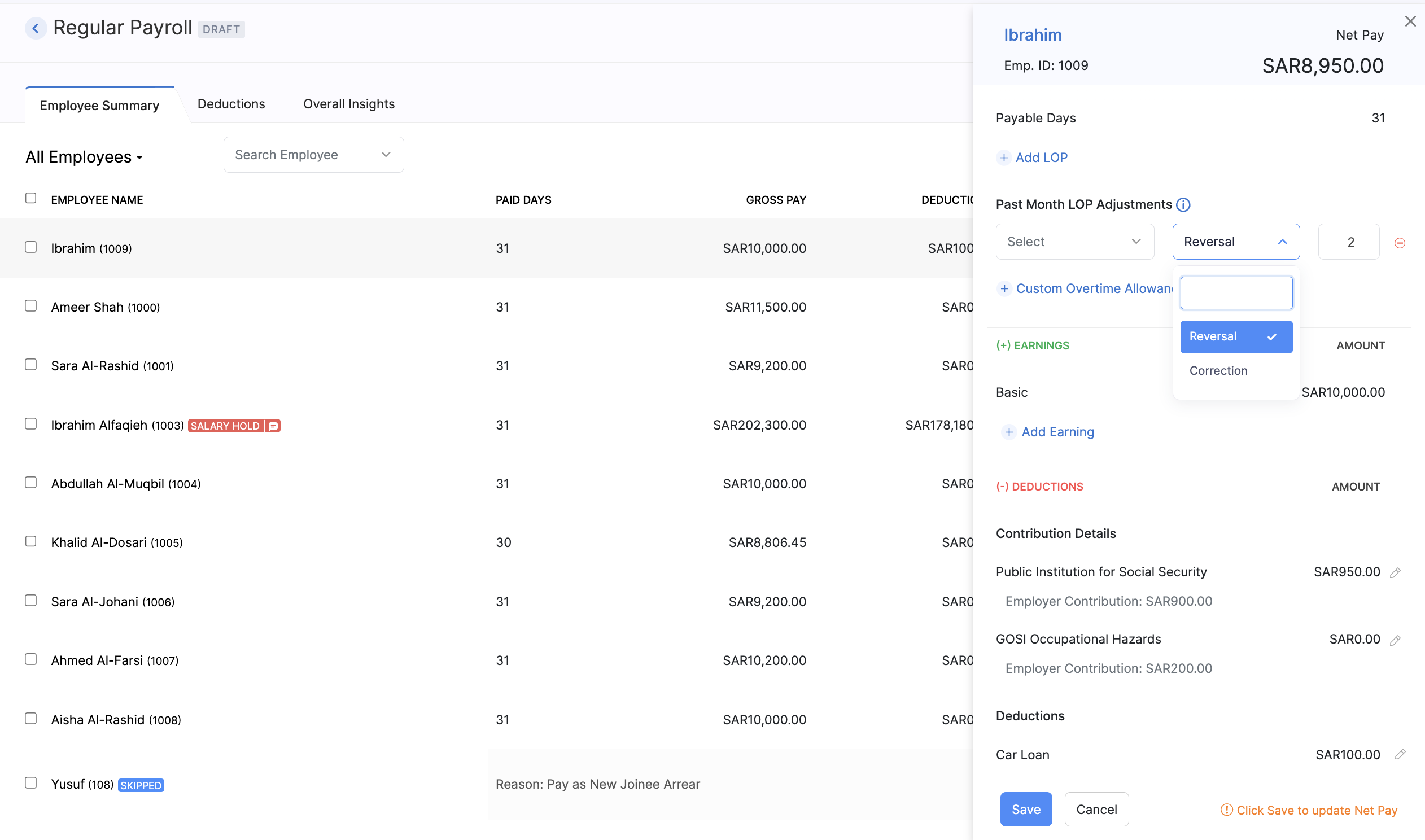Expand the Search Employee dropdown
This screenshot has width=1425, height=840.
386,154
